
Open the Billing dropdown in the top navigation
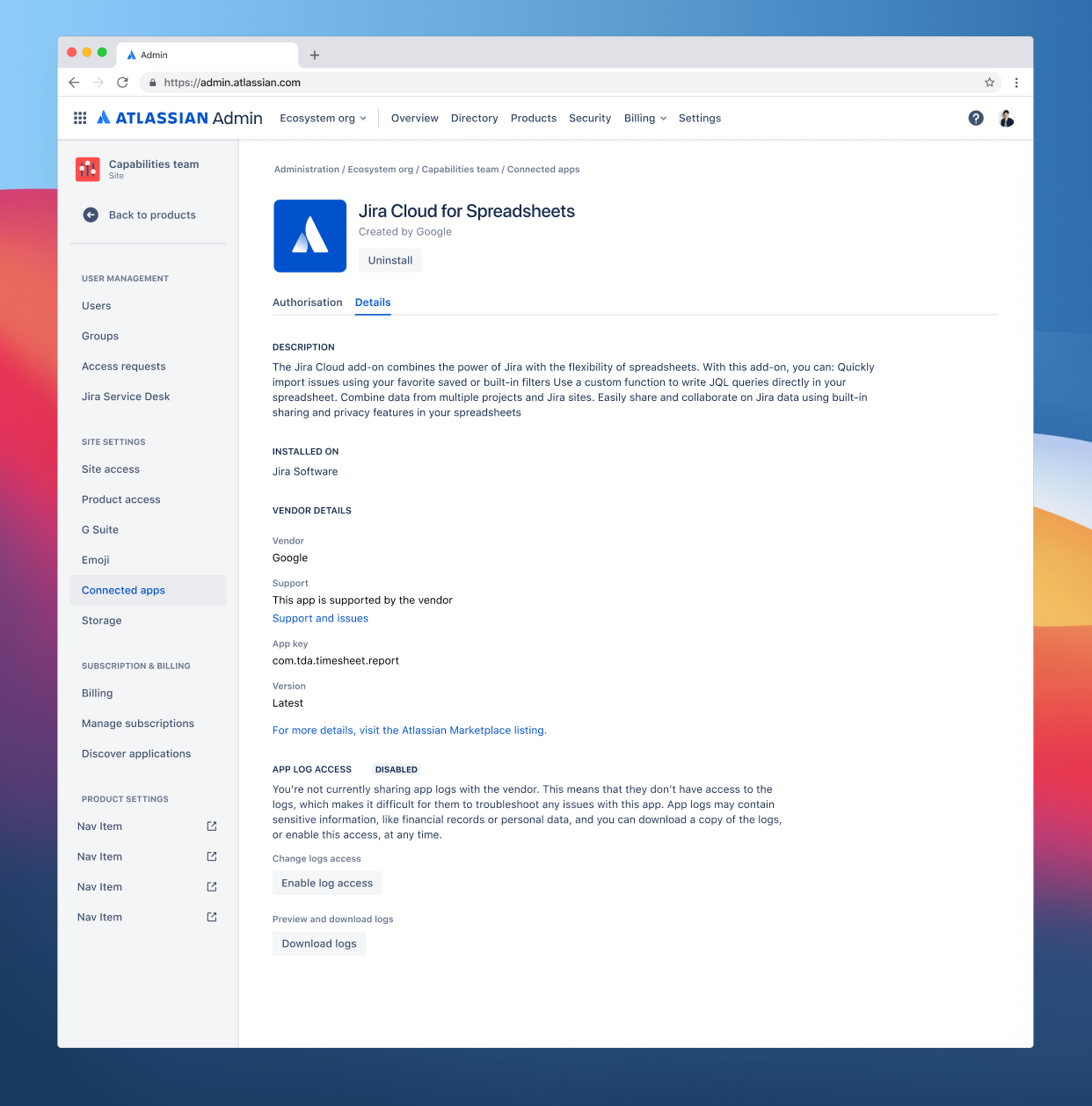[644, 117]
